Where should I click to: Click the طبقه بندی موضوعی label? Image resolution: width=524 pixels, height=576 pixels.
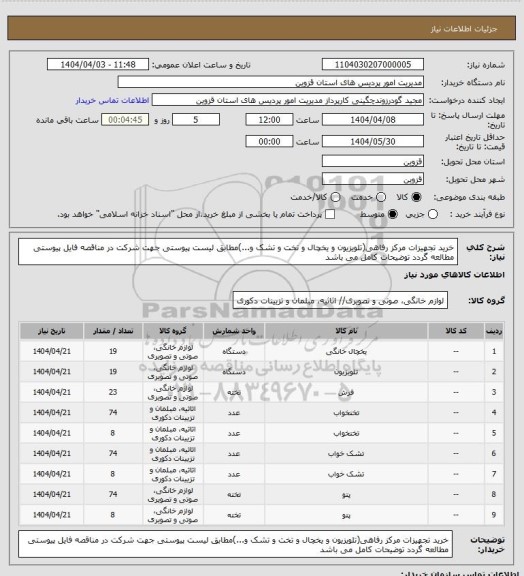[x=470, y=198]
